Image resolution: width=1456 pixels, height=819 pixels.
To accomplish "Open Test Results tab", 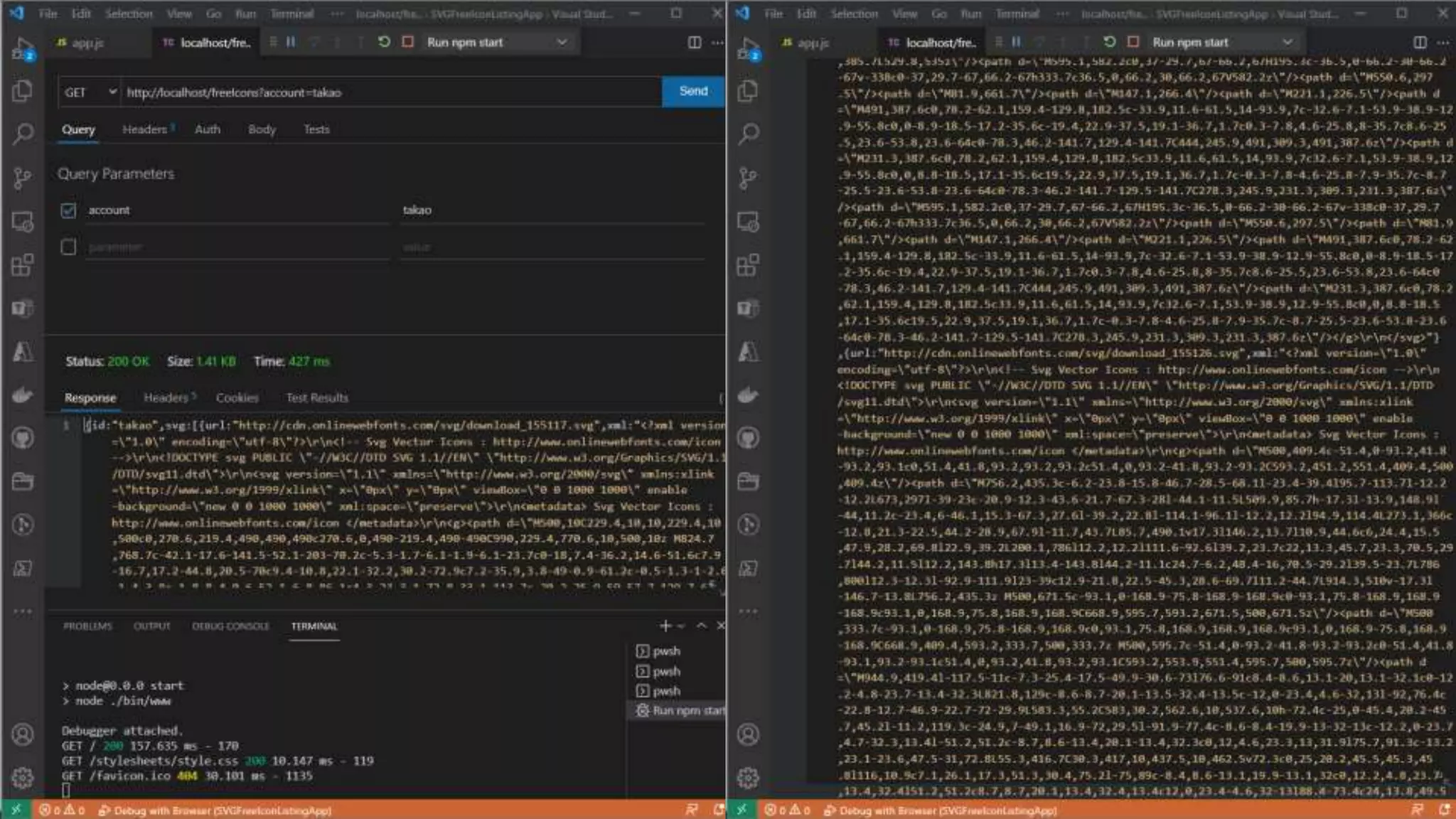I will [x=317, y=398].
